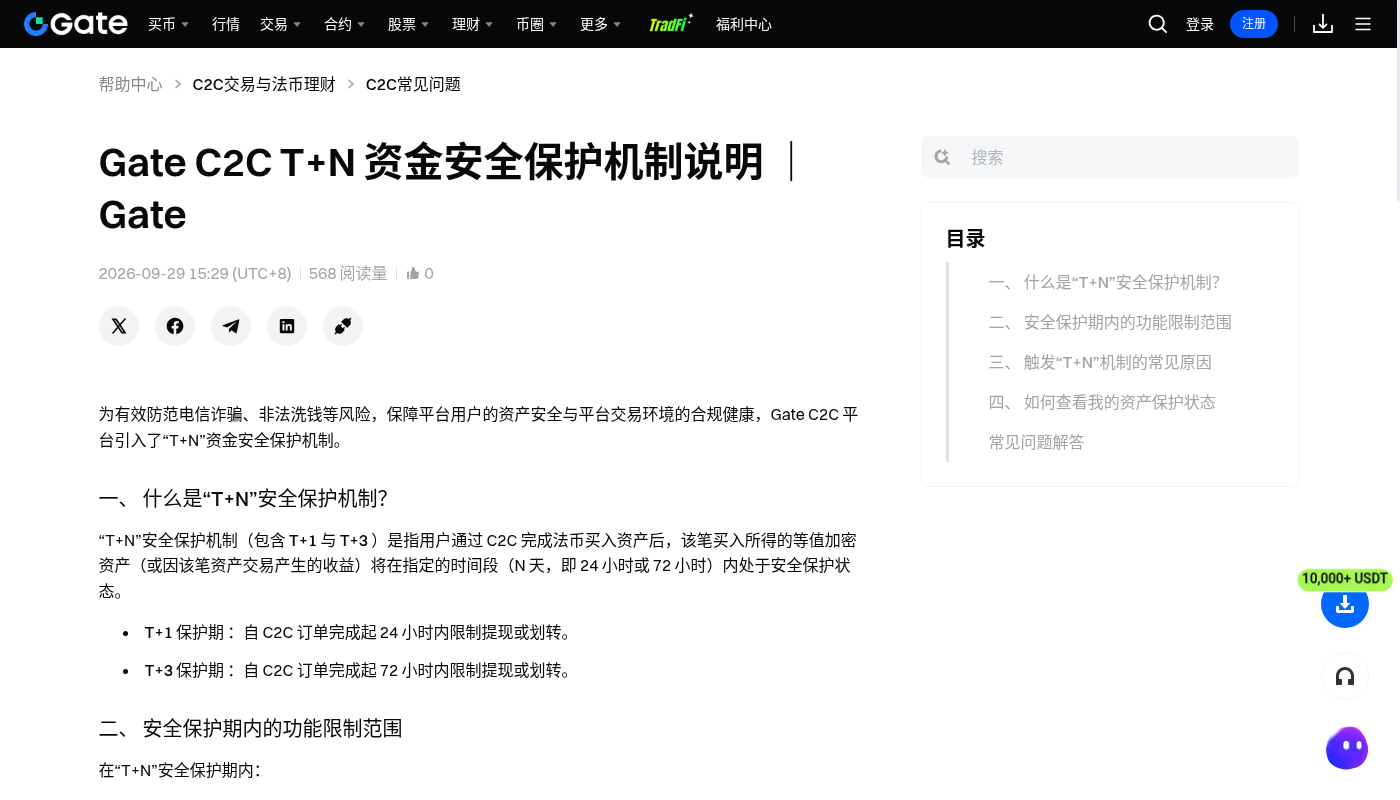Jump to 二、安全保护期内的功能限制范围 in contents

(1110, 322)
